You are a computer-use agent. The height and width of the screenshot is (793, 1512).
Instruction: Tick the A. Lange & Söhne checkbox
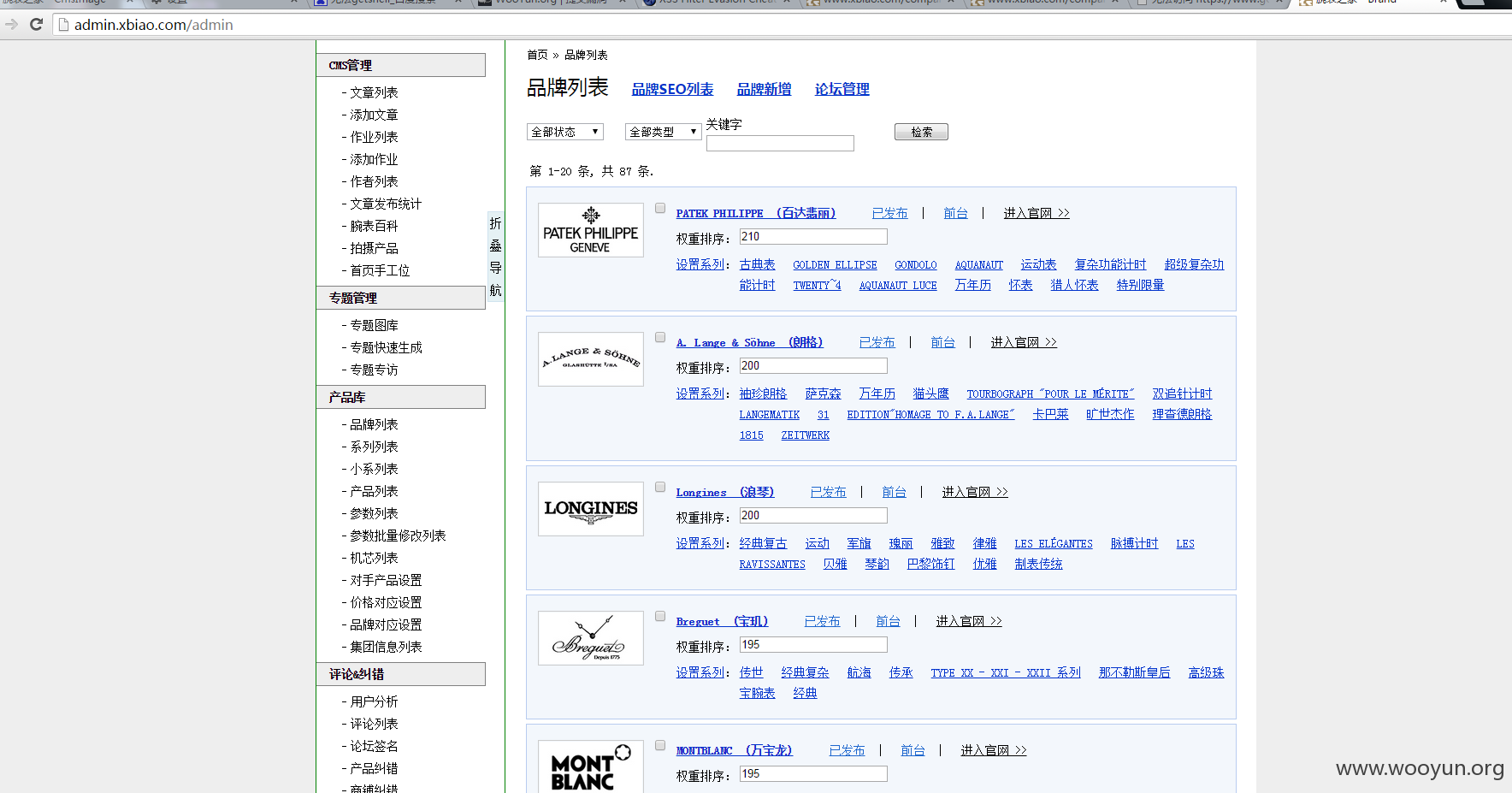pos(660,337)
